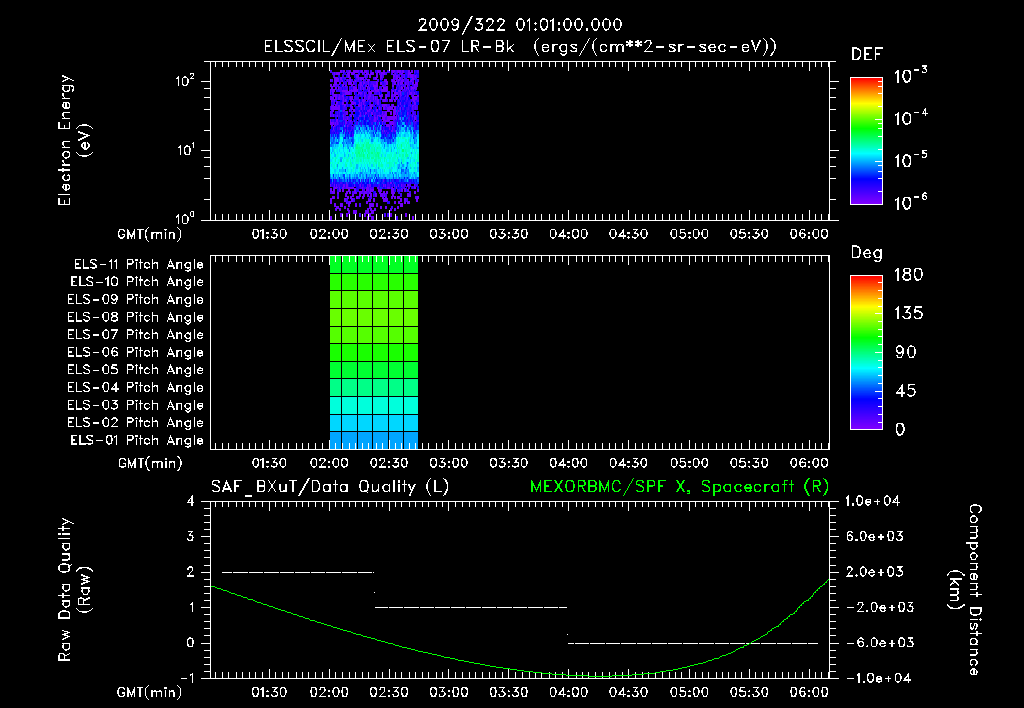
Task: Click the 10^-4 value on the DEF scale
Action: [x=910, y=117]
